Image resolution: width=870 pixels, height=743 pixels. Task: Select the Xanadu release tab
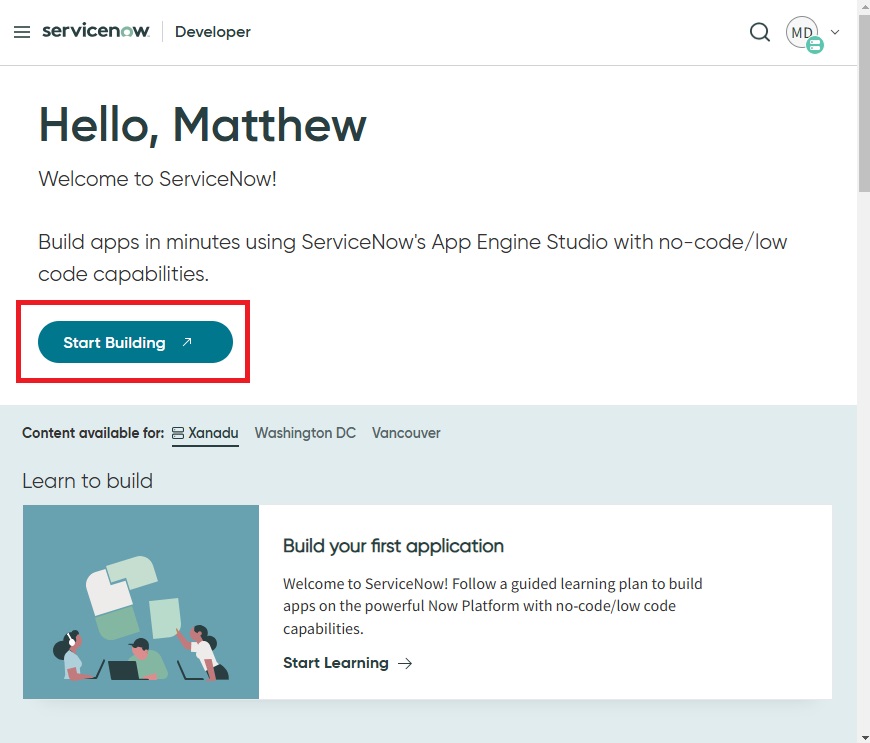click(x=214, y=433)
